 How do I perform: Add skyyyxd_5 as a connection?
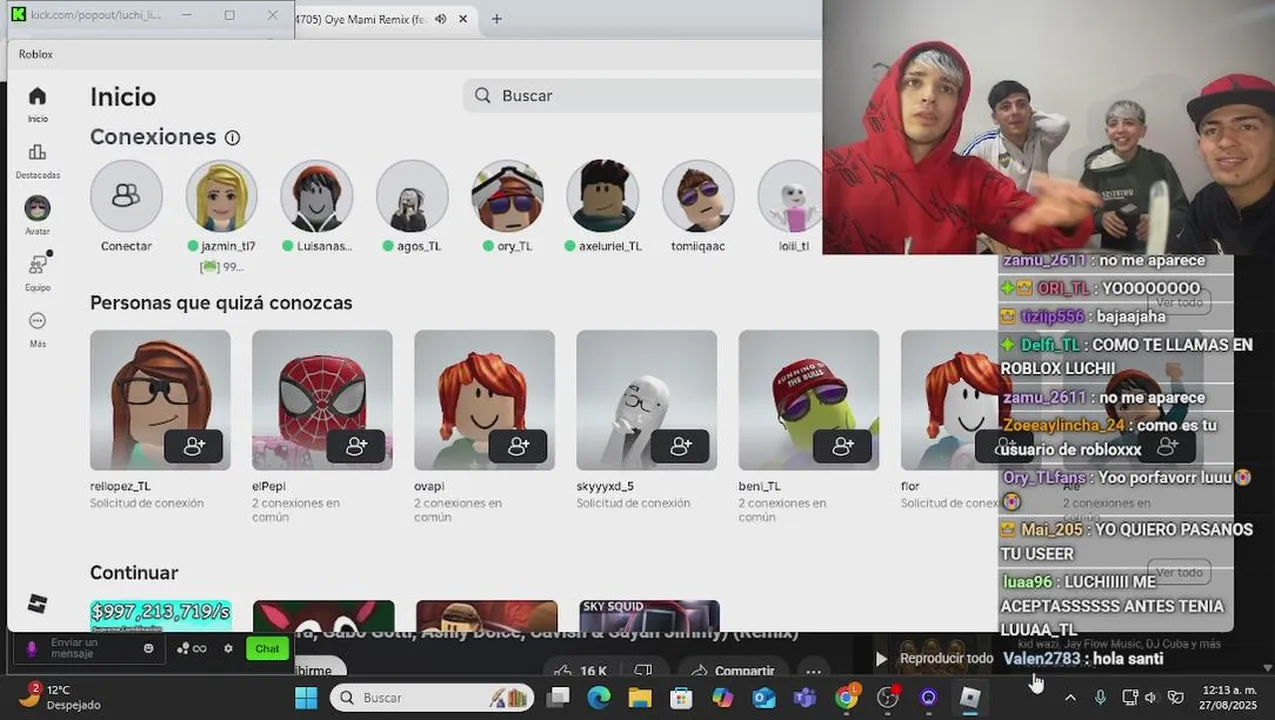[680, 446]
